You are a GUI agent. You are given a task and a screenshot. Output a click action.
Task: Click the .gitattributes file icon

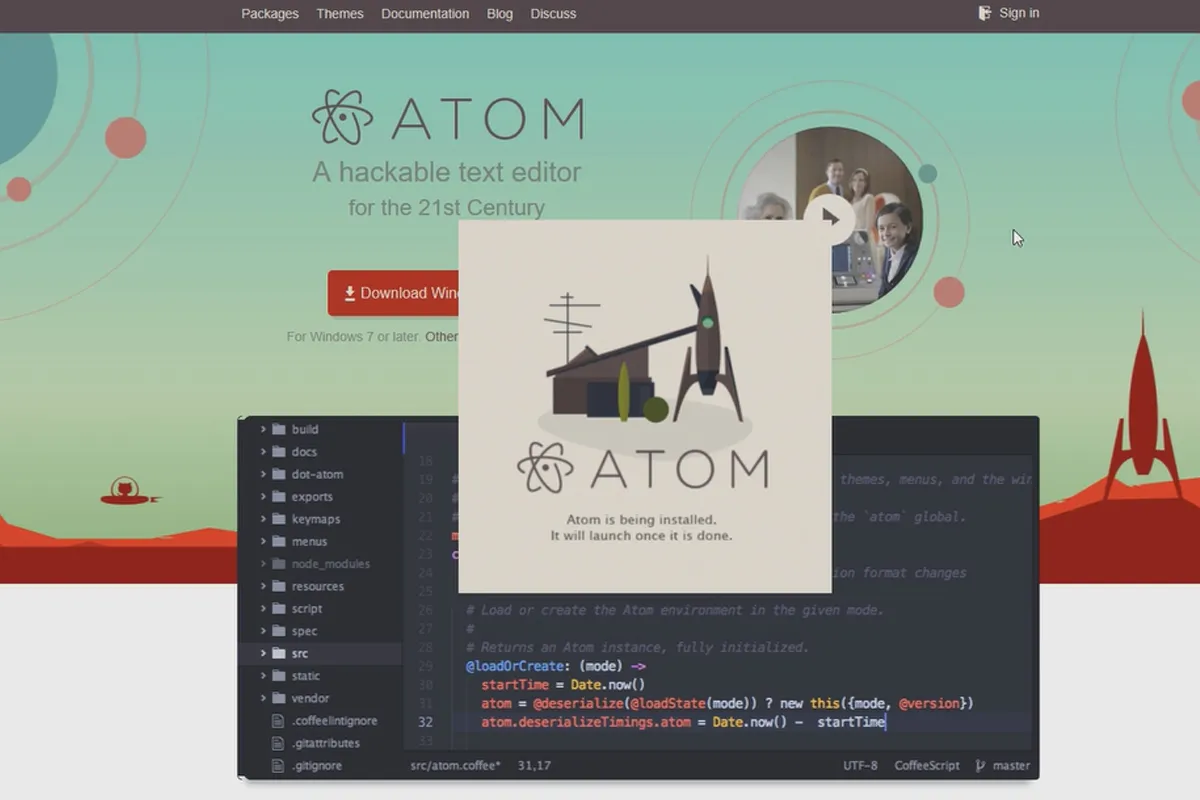point(278,743)
